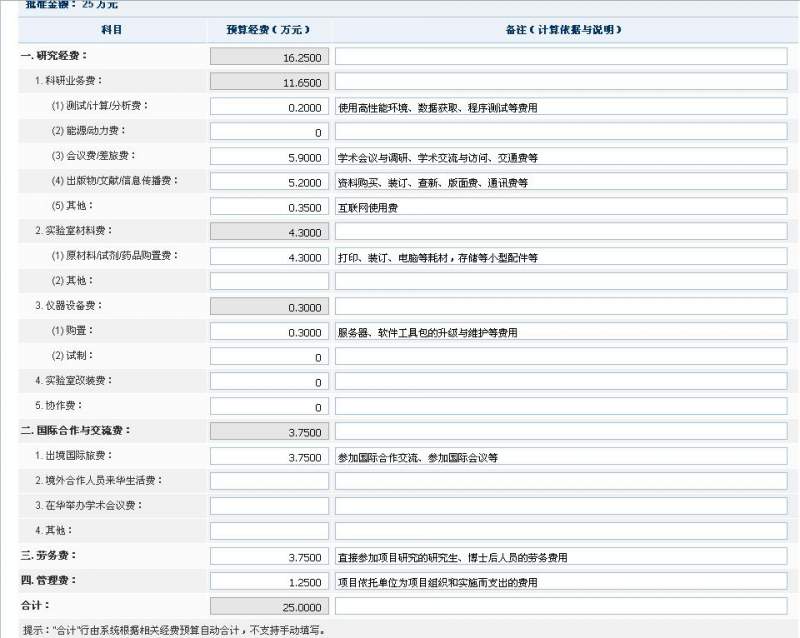
Task: Click the 研究经费 total field showing 16.2500
Action: click(269, 57)
